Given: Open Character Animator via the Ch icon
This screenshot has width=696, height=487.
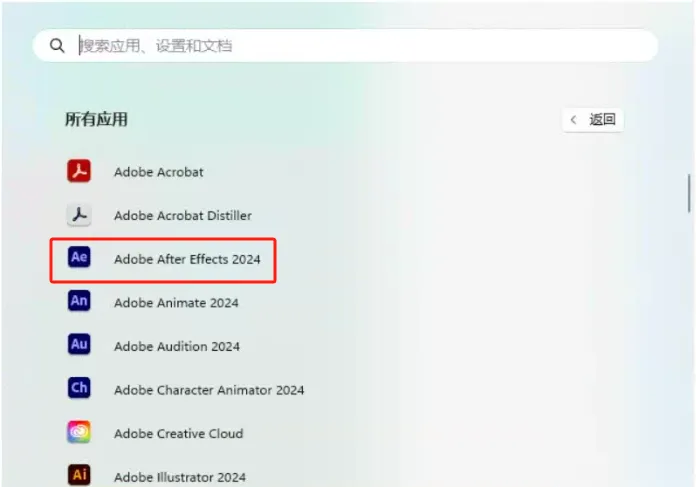Looking at the screenshot, I should (79, 388).
